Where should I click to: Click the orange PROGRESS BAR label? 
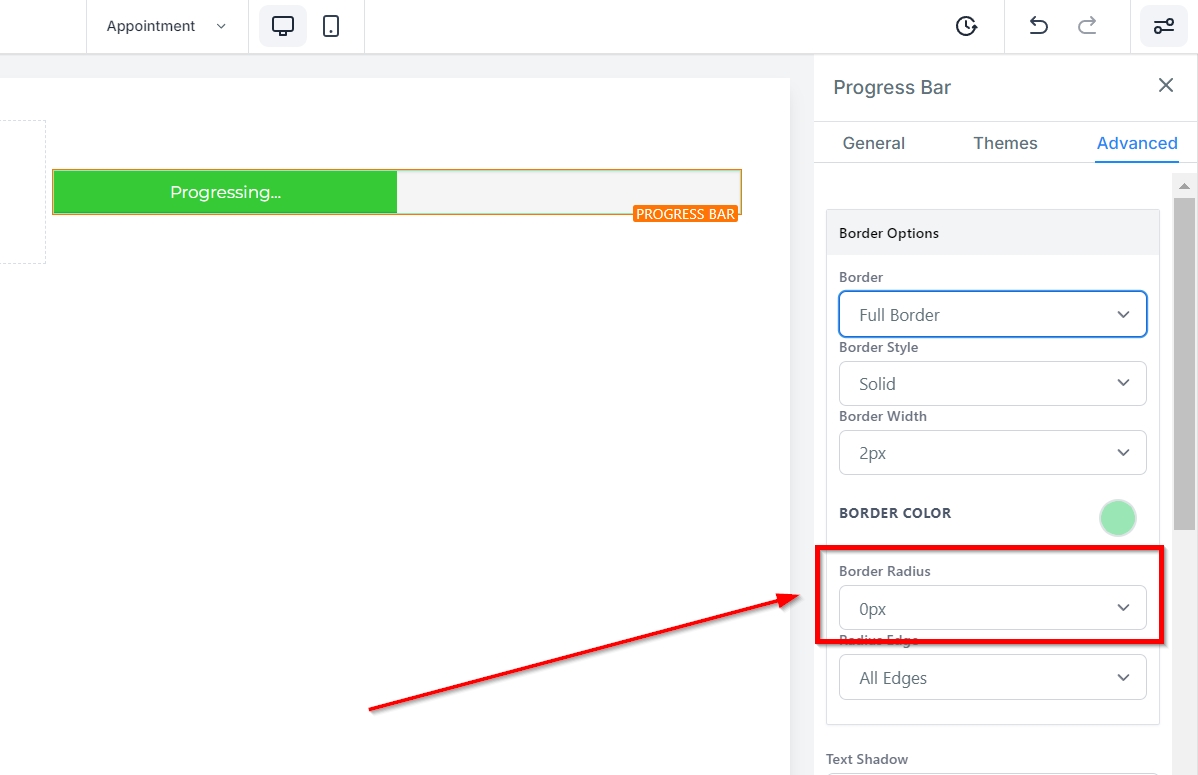point(685,214)
